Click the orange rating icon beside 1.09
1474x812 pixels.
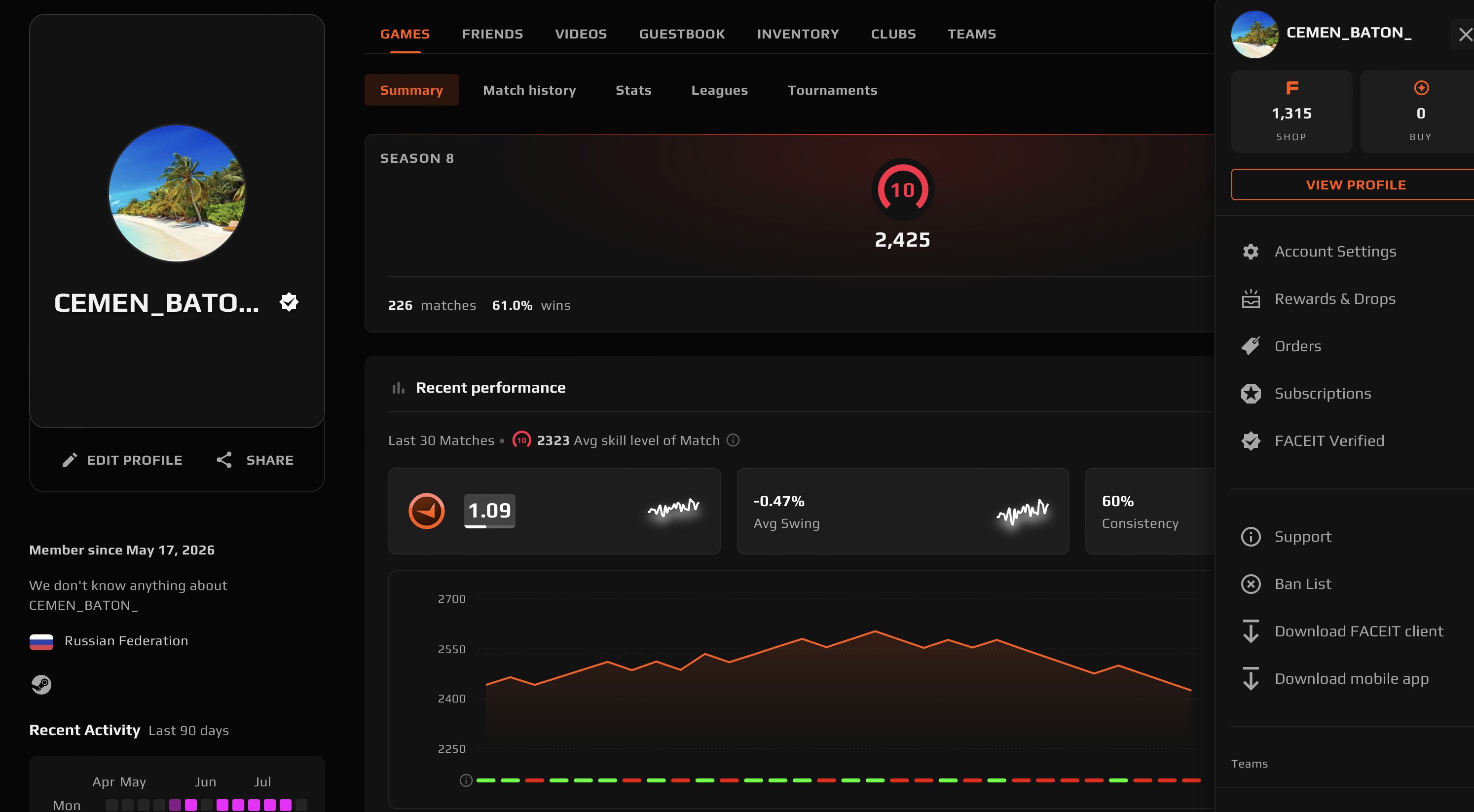426,511
